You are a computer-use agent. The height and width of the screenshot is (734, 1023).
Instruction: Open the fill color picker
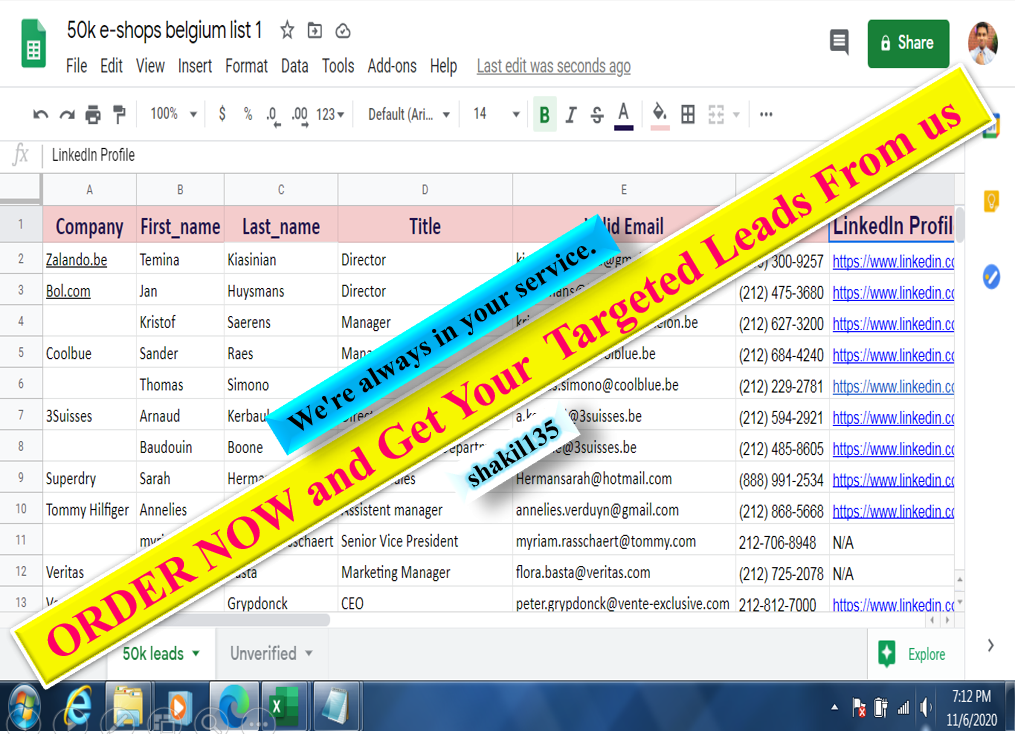click(x=660, y=115)
